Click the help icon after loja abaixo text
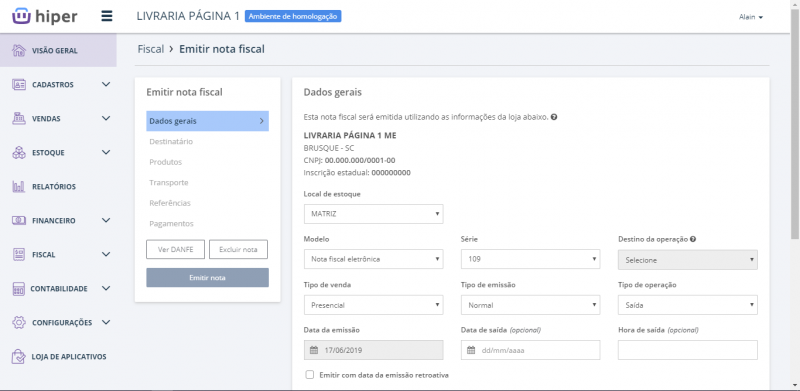800x391 pixels. [554, 117]
